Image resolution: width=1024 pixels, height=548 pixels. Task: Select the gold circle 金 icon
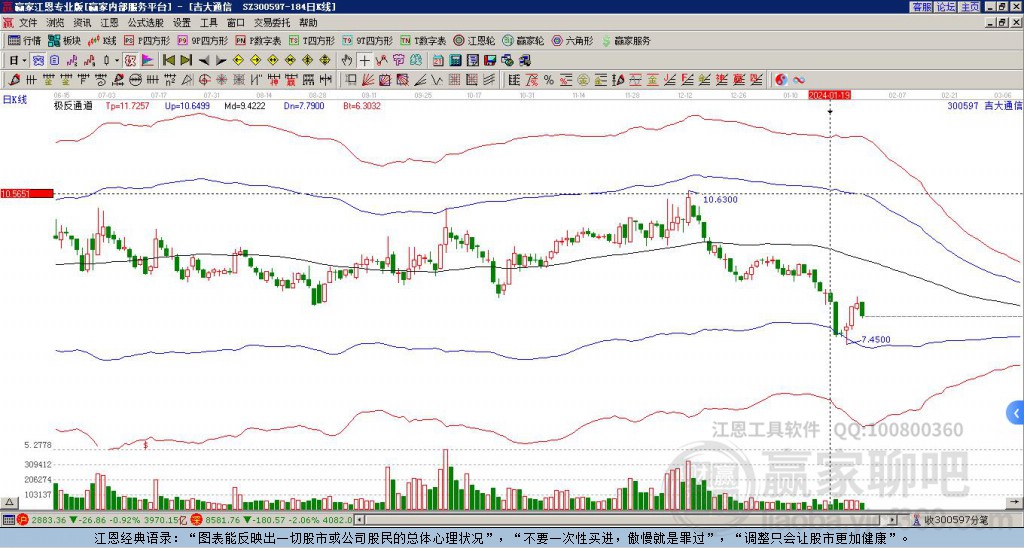point(583,80)
